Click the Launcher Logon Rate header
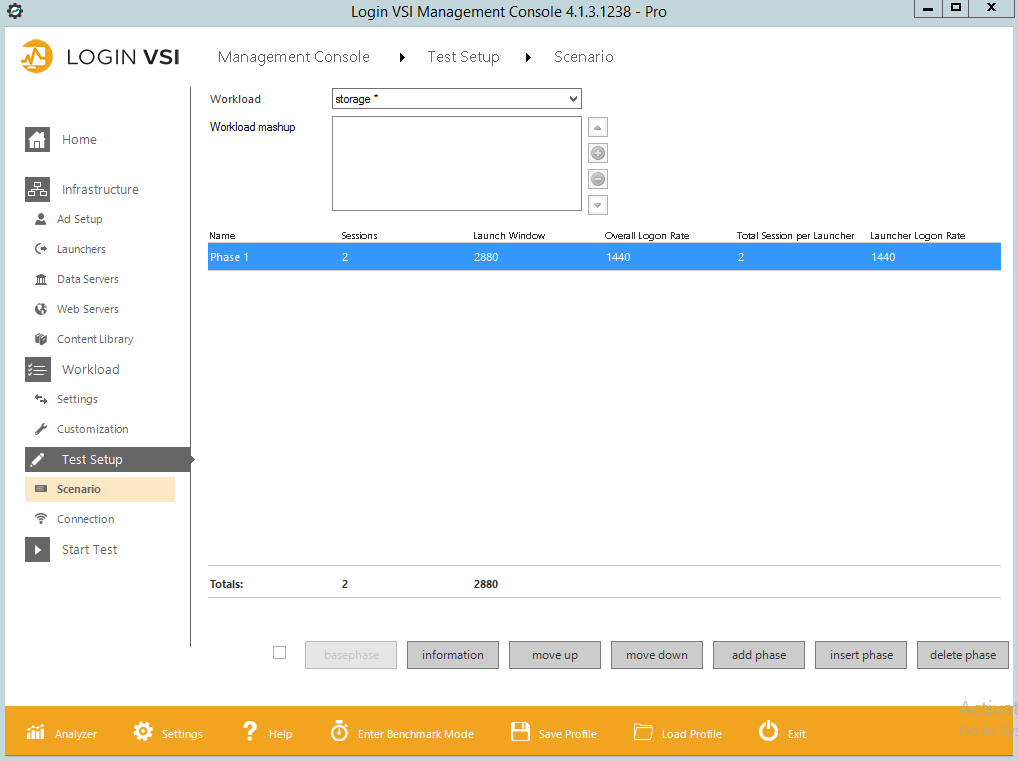Screen dimensions: 1018x761 point(917,236)
